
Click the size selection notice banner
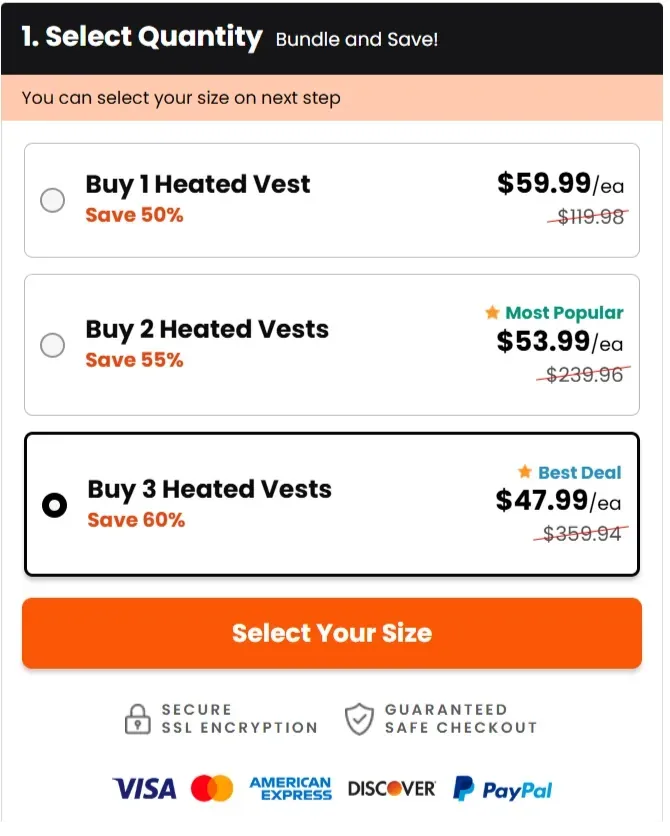(x=335, y=98)
